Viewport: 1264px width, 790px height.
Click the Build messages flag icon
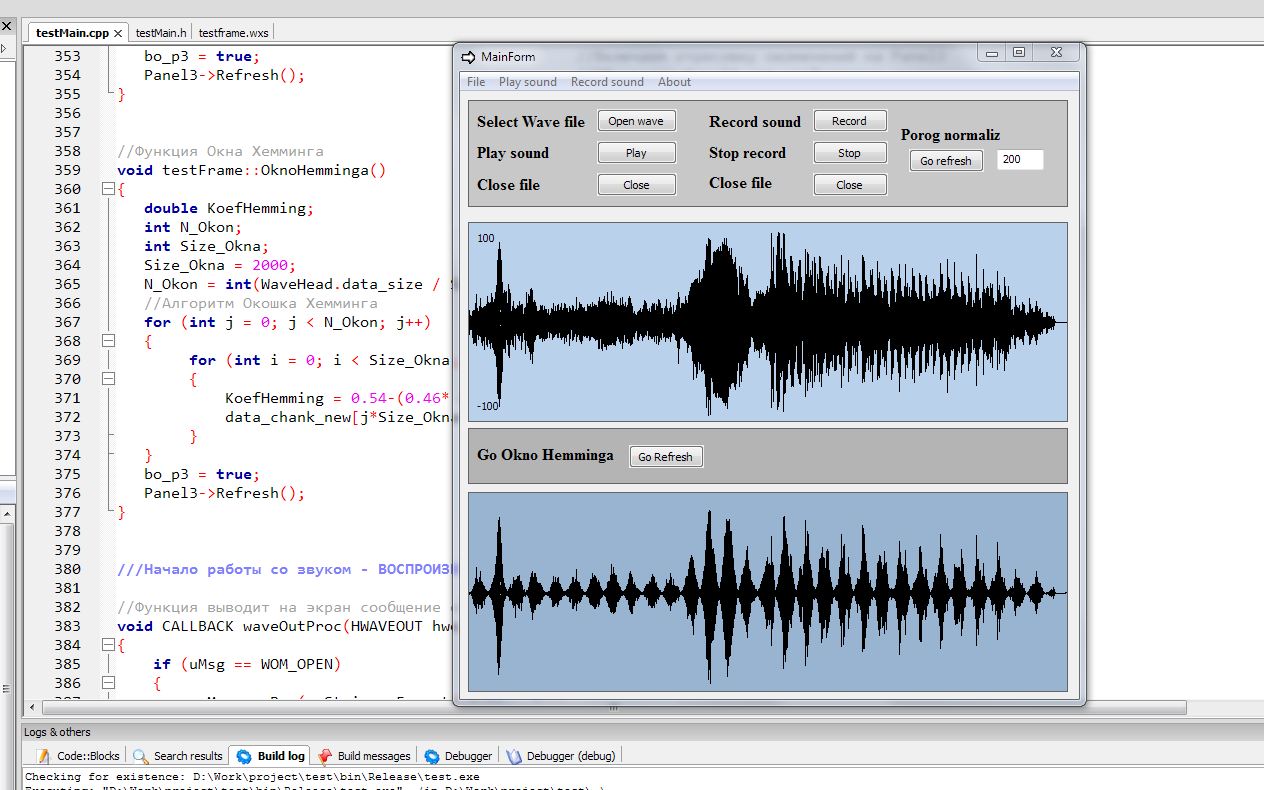click(x=325, y=756)
